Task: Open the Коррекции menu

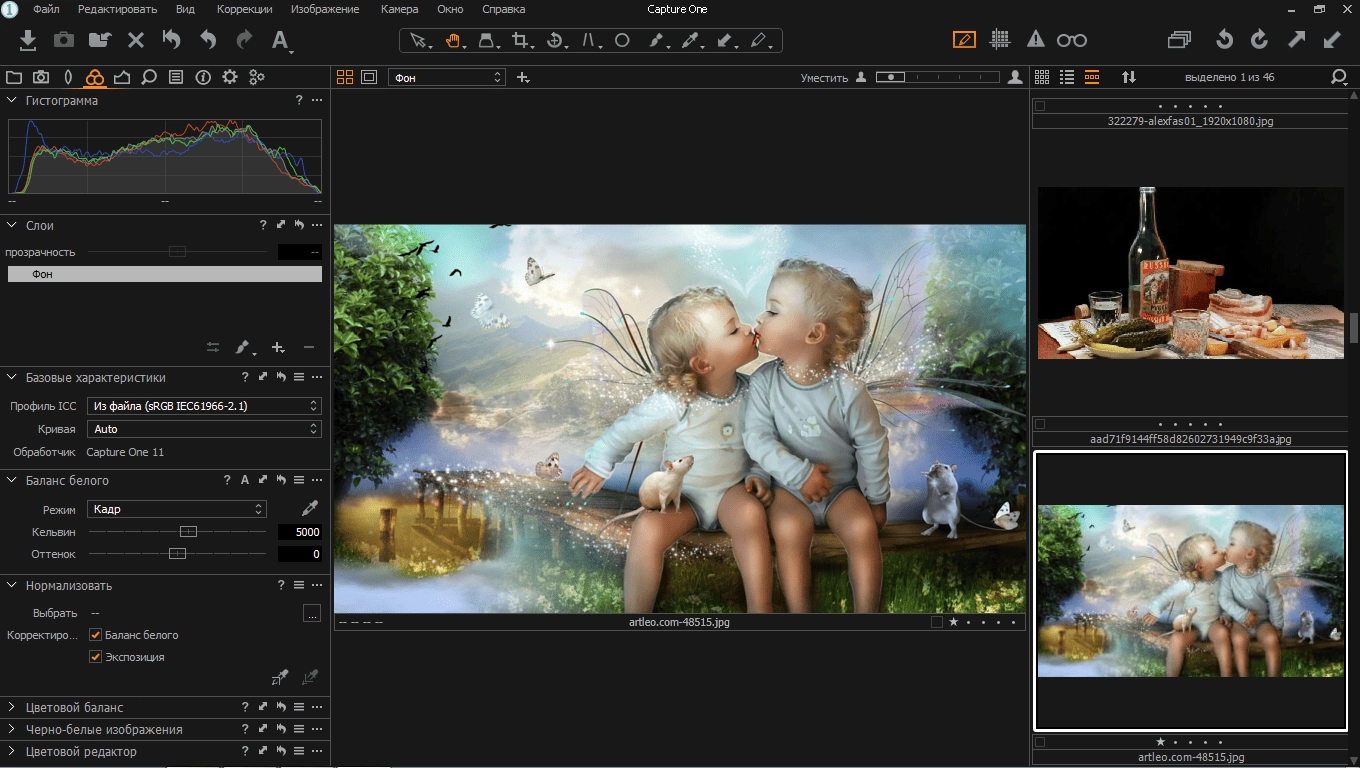Action: click(x=244, y=9)
